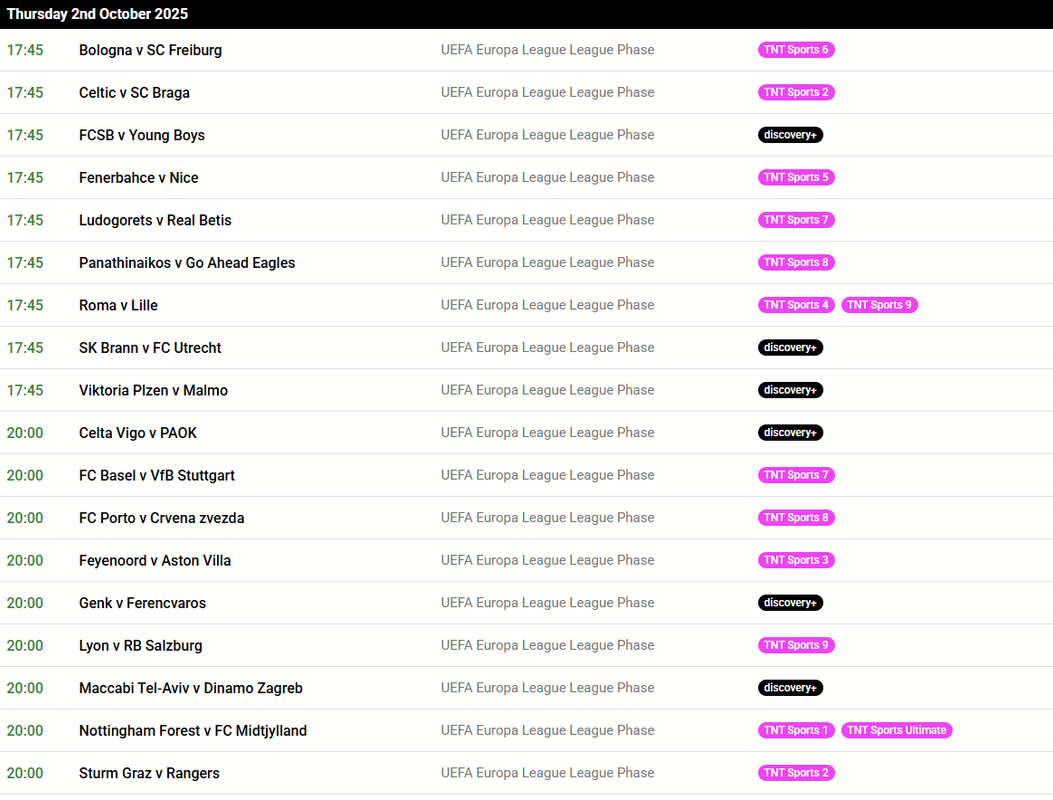Select the Sturm Graz v Rangers match
The image size is (1053, 800).
tap(149, 773)
